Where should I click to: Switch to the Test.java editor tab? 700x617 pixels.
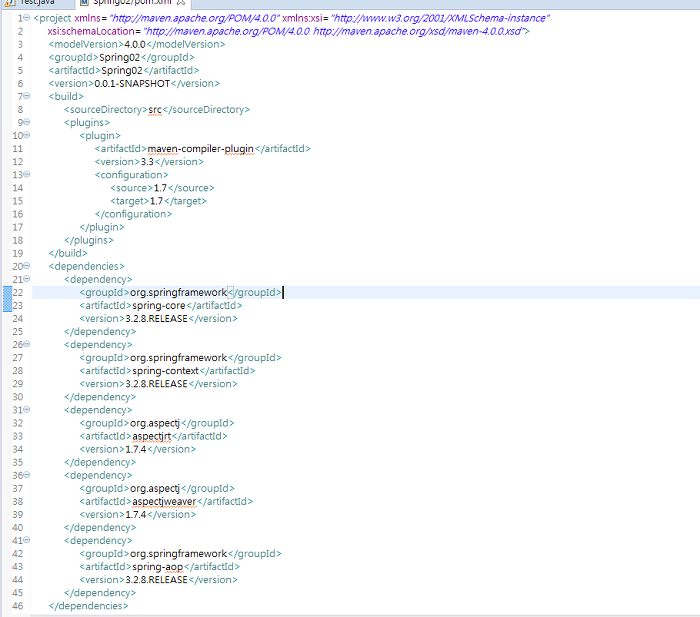38,3
